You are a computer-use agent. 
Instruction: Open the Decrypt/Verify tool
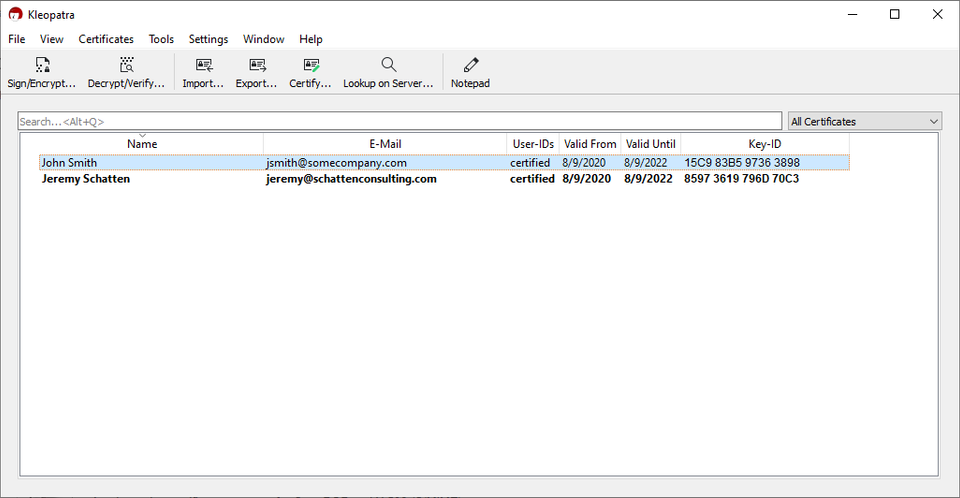(126, 66)
